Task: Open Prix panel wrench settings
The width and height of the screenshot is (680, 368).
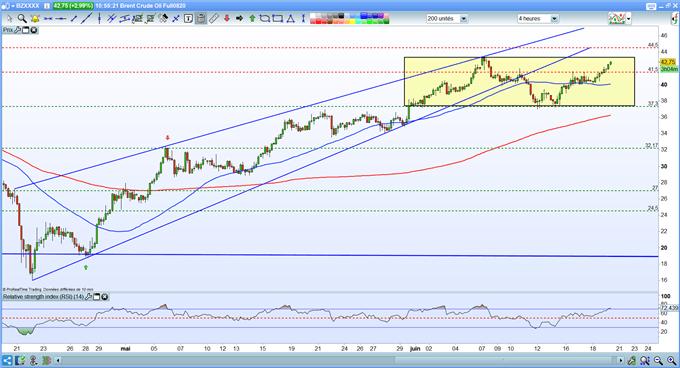Action: (x=17, y=30)
